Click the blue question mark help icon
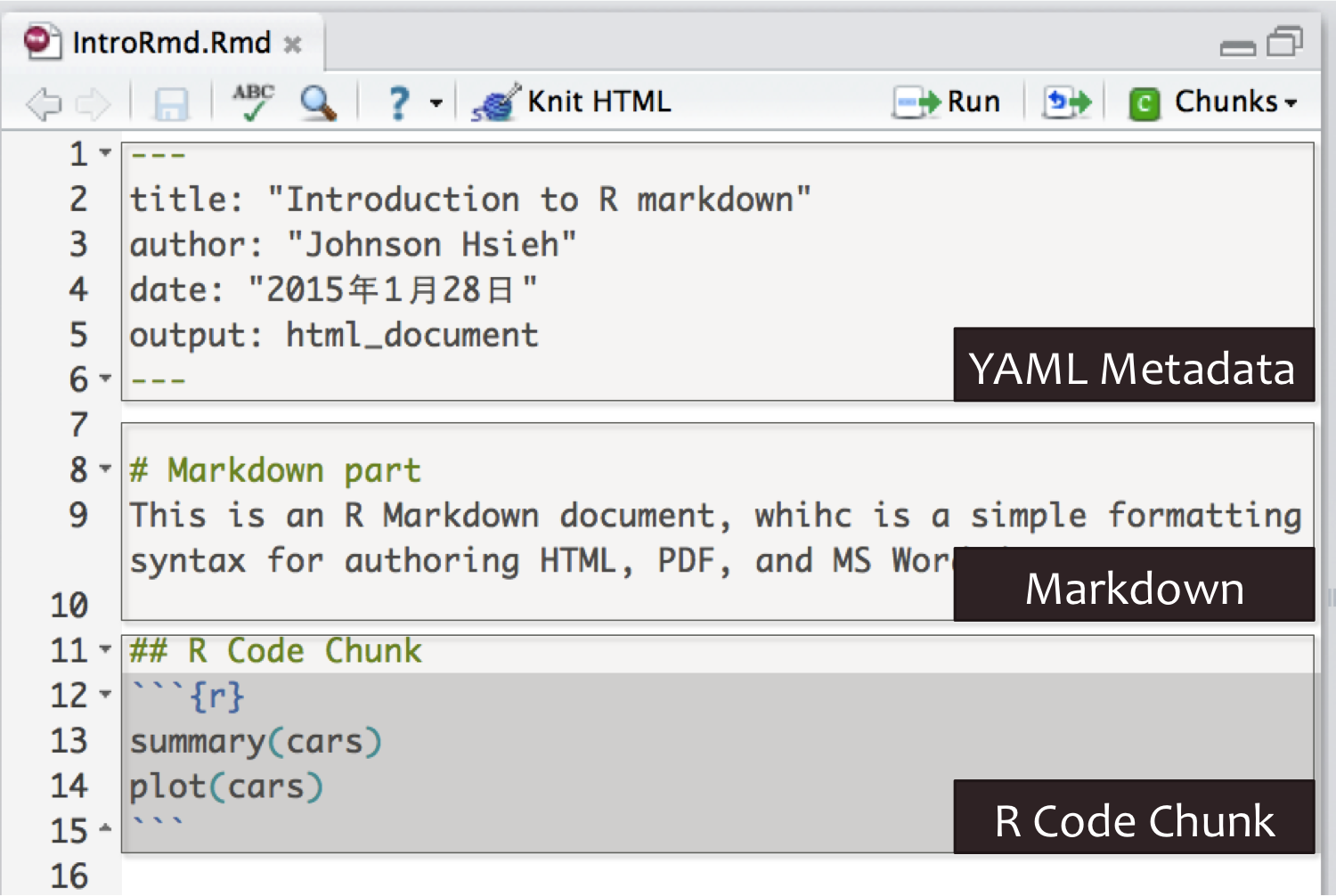Image resolution: width=1336 pixels, height=896 pixels. point(399,103)
